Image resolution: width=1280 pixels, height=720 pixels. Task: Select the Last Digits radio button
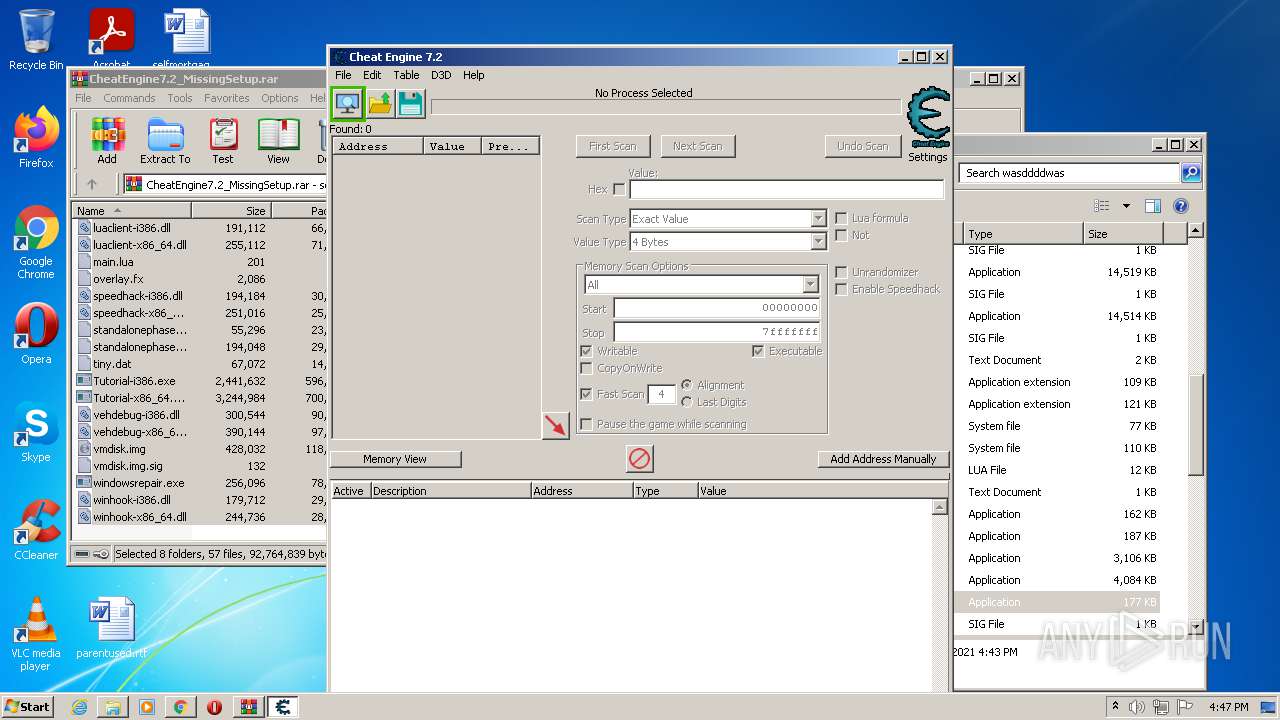click(686, 402)
